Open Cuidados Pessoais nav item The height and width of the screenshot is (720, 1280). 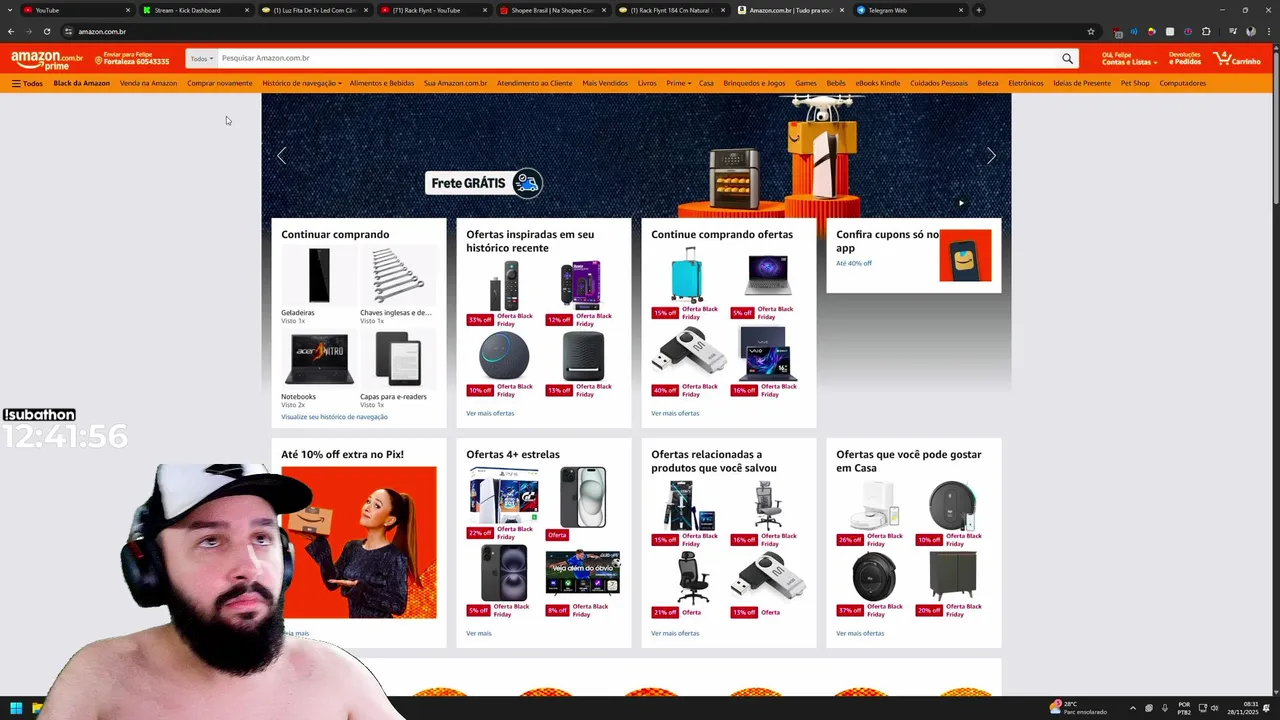point(939,83)
